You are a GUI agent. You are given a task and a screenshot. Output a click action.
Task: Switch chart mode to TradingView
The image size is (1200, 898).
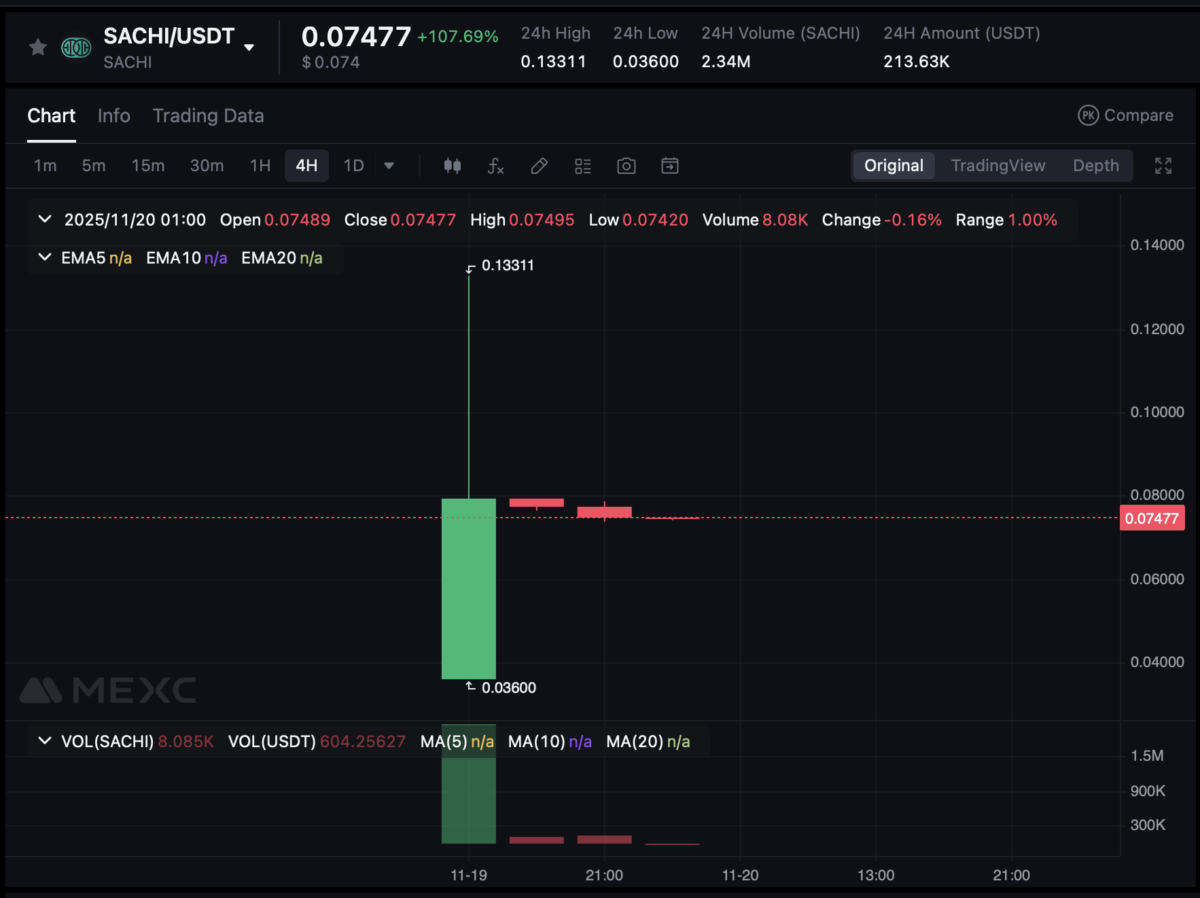click(x=997, y=166)
